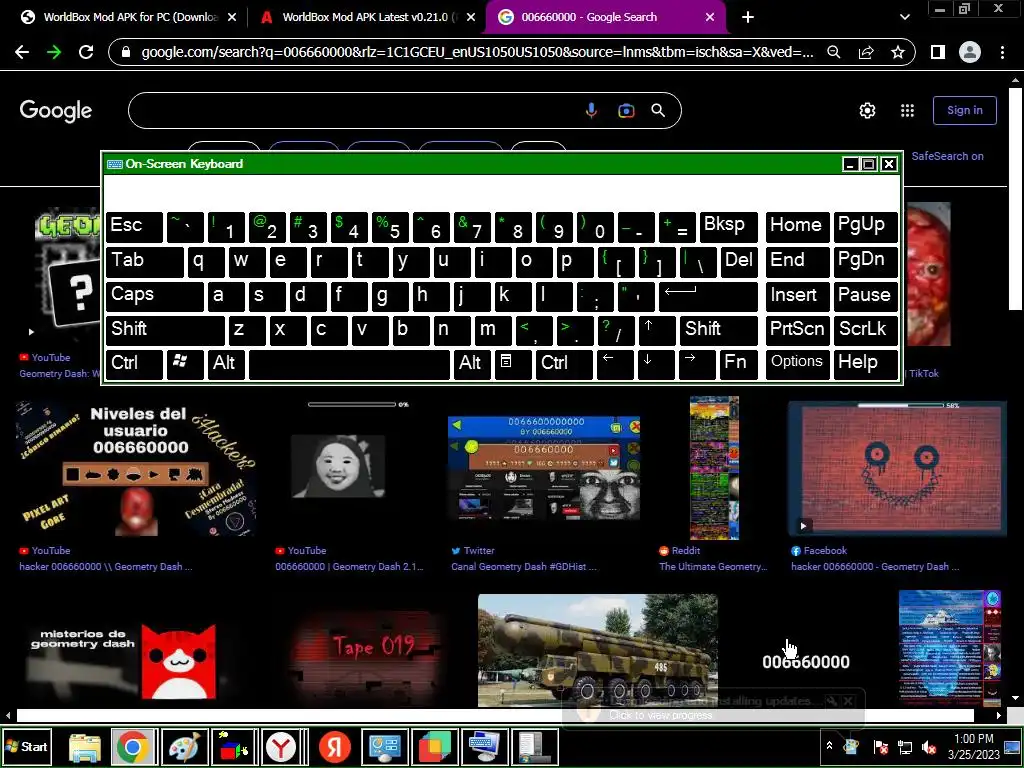Image resolution: width=1024 pixels, height=768 pixels.
Task: Open the red smiley face Facebook thumbnail
Action: [897, 468]
